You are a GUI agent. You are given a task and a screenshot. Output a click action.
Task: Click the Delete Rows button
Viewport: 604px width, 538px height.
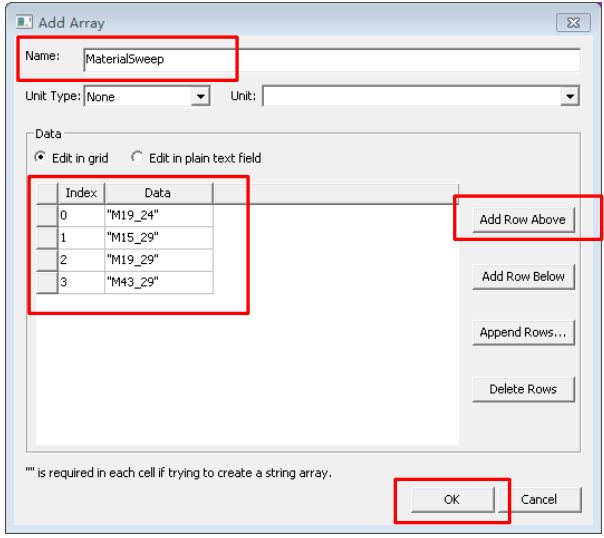[x=523, y=389]
